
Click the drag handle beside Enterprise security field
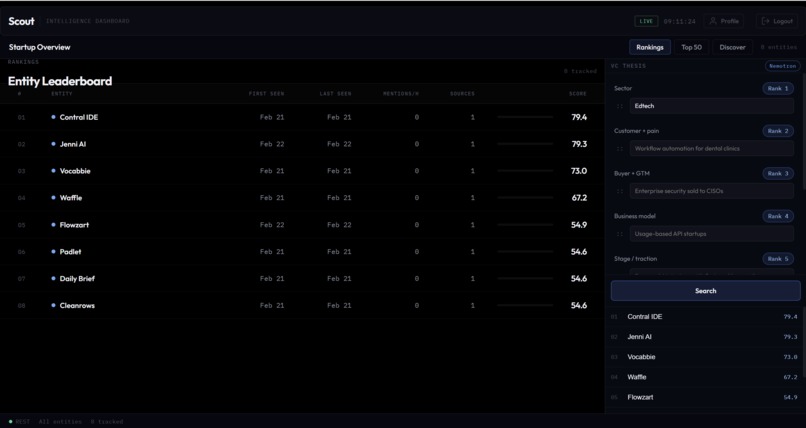[x=620, y=191]
